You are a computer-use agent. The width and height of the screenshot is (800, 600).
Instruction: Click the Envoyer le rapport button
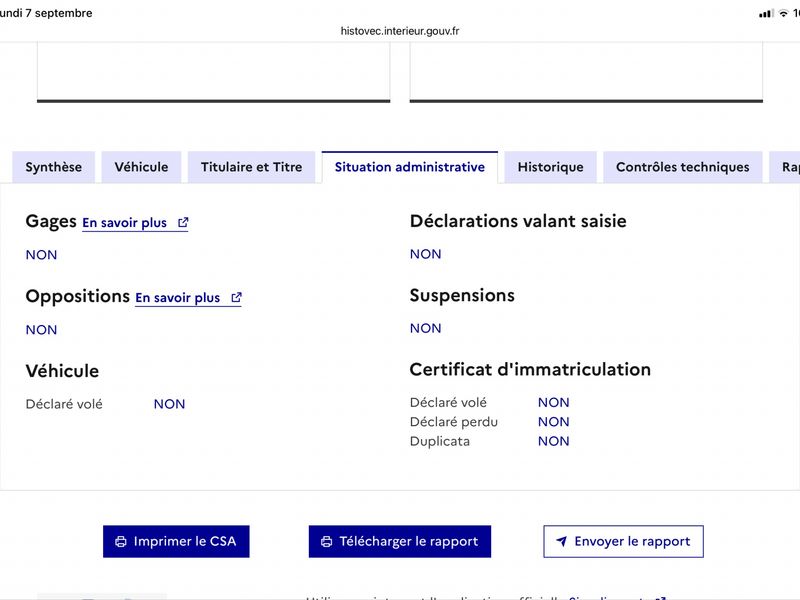(x=623, y=541)
